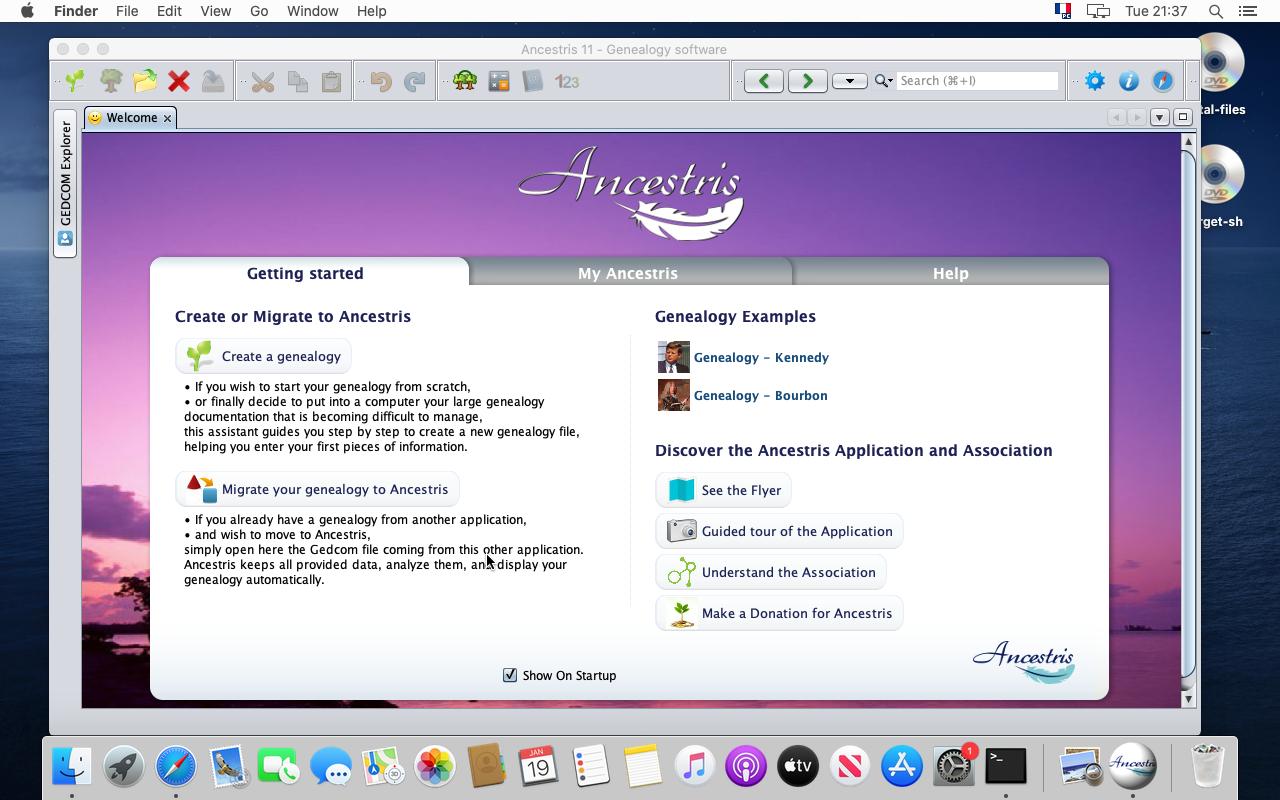This screenshot has width=1280, height=800.
Task: Click the Create a genealogy button
Action: (264, 356)
